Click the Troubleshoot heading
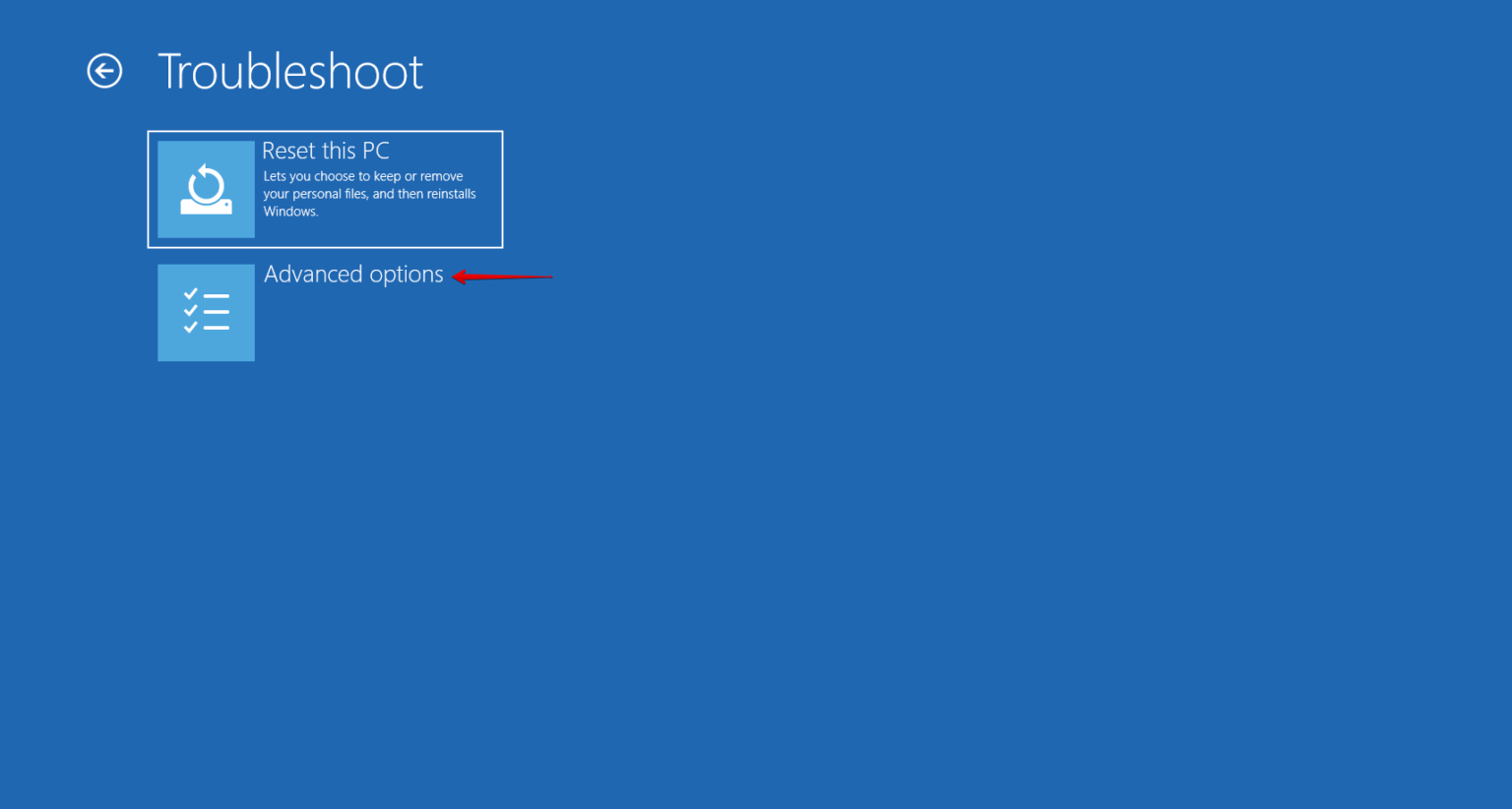The image size is (1512, 809). pos(290,71)
